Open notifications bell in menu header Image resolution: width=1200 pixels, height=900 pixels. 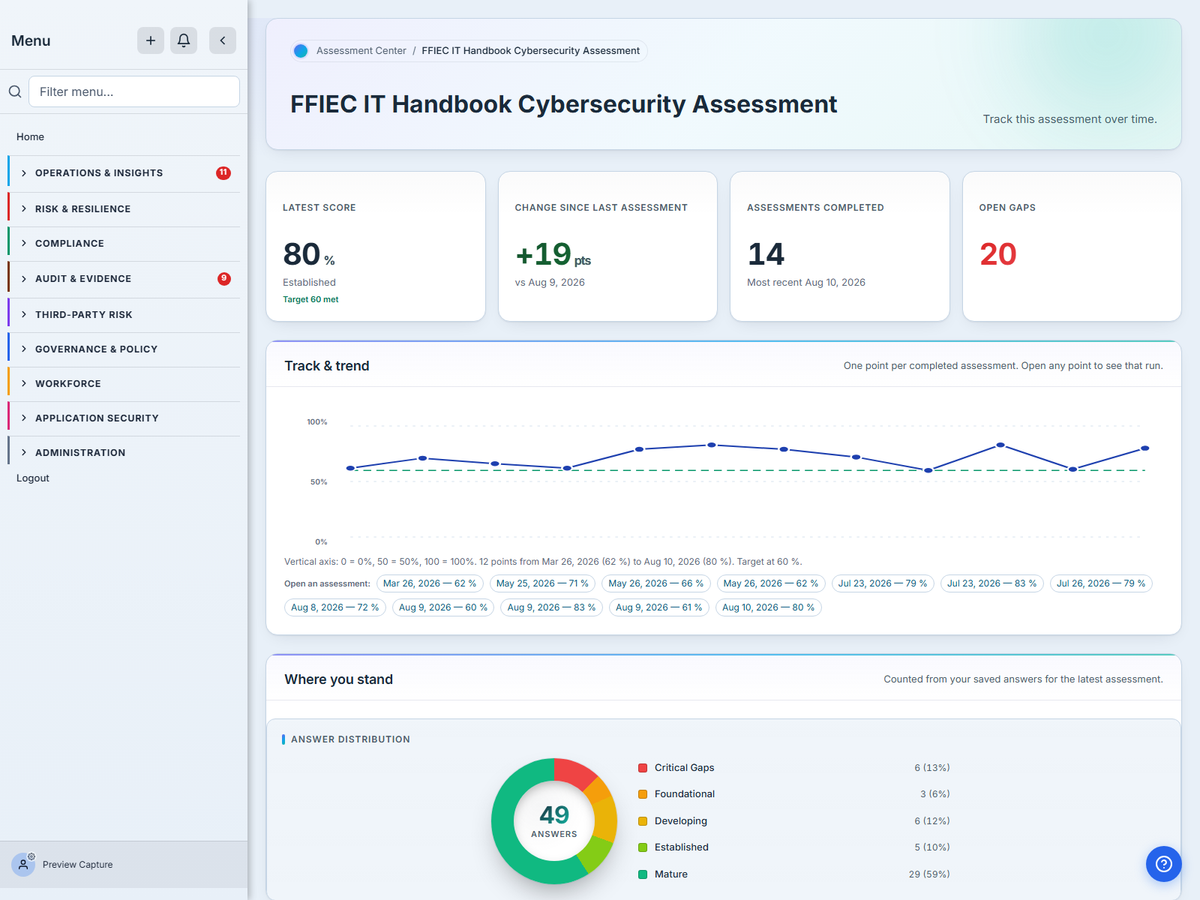[x=183, y=40]
